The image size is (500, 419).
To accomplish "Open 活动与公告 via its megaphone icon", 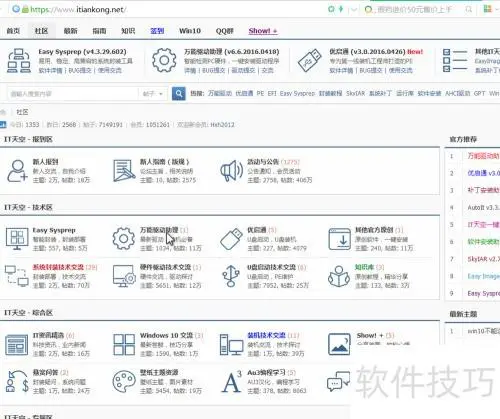I will [231, 171].
